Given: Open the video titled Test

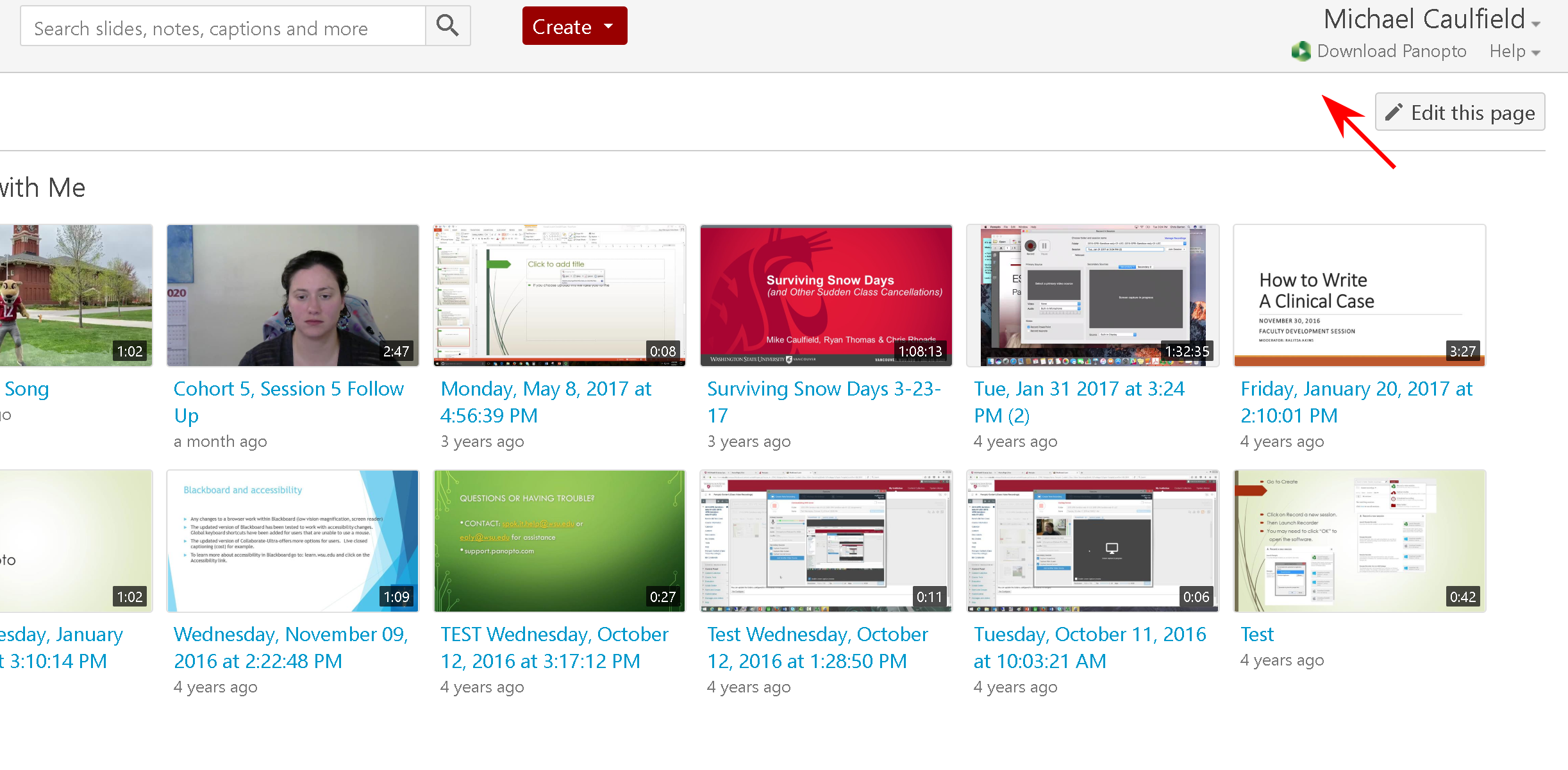Looking at the screenshot, I should (1256, 634).
